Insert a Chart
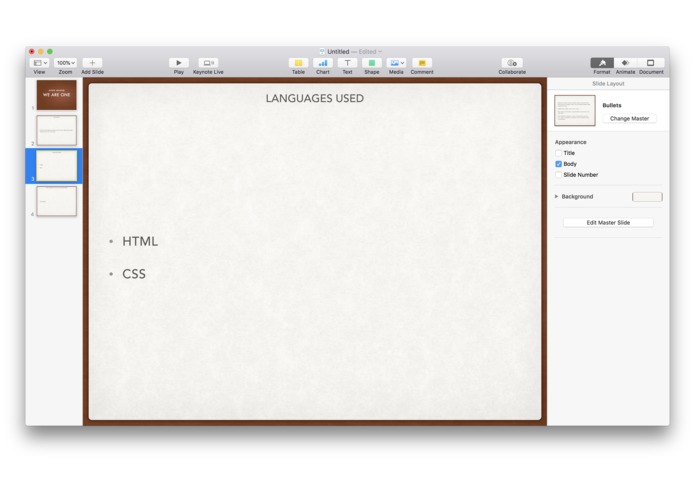Viewport: 695px width, 494px height. click(323, 63)
